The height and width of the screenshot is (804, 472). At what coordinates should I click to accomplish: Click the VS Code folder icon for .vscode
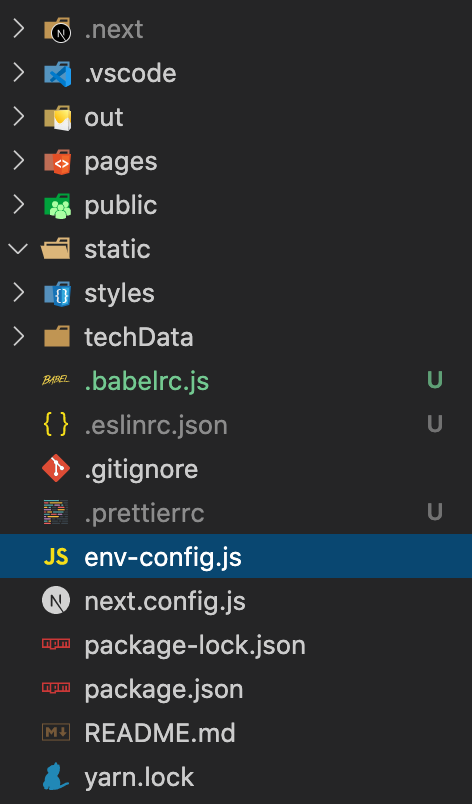tap(57, 73)
